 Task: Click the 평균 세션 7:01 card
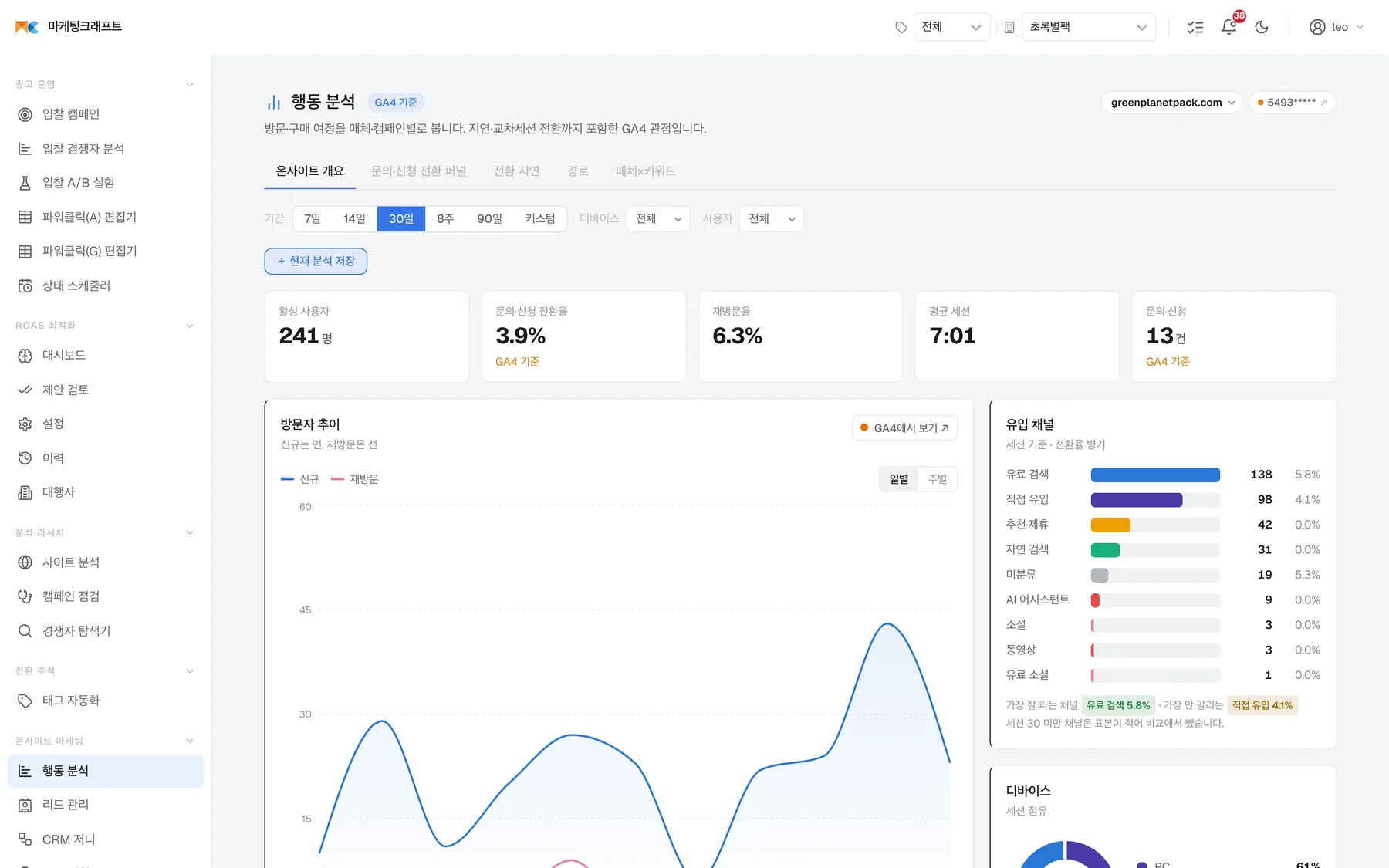pyautogui.click(x=1016, y=336)
